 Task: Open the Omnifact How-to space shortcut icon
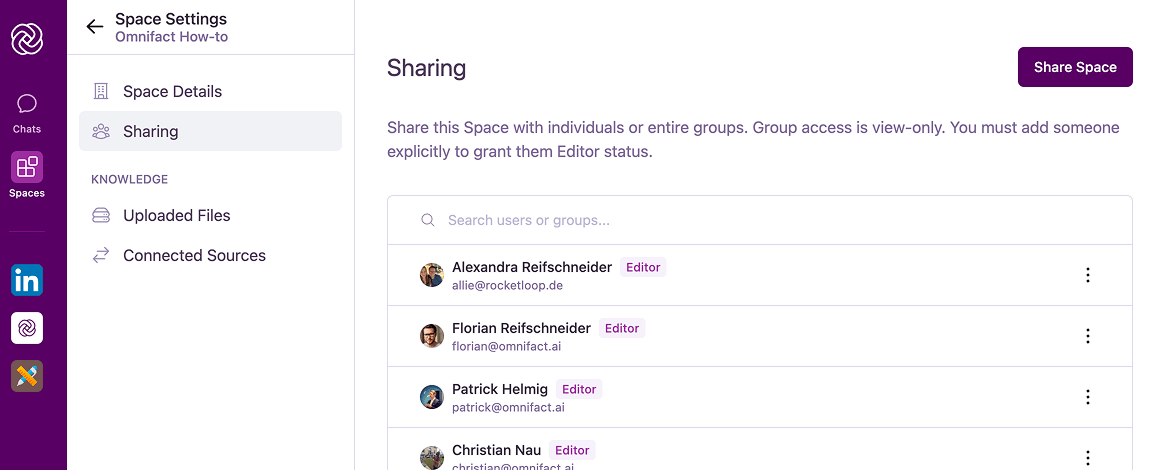[x=27, y=328]
